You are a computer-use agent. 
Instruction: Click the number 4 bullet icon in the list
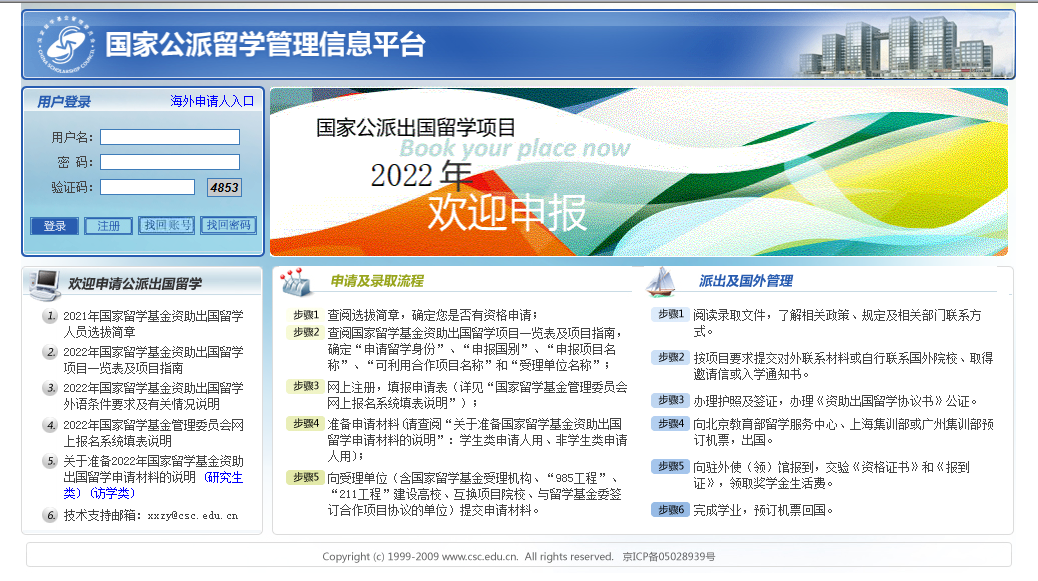click(x=50, y=425)
